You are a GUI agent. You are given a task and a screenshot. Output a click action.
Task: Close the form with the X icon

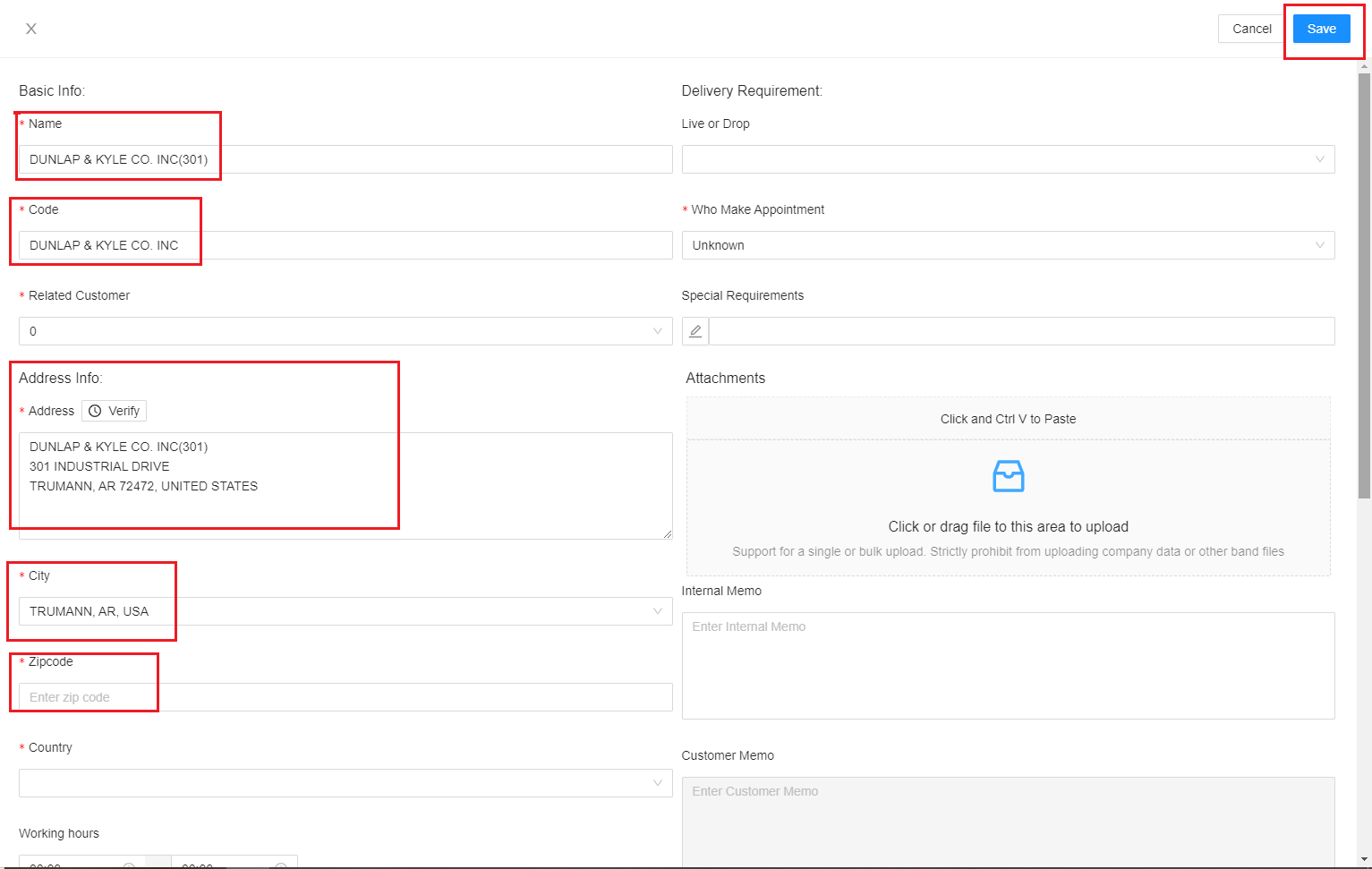click(31, 29)
